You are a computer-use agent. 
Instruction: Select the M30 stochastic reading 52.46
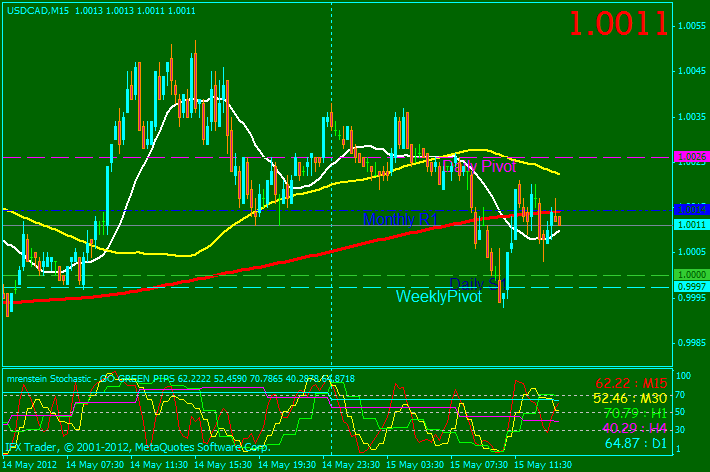(x=630, y=397)
